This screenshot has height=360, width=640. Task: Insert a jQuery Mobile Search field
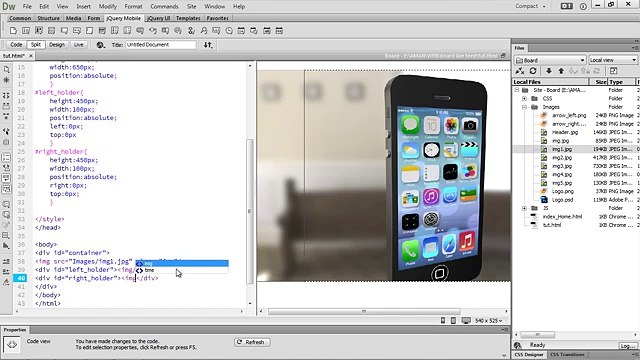click(x=203, y=31)
